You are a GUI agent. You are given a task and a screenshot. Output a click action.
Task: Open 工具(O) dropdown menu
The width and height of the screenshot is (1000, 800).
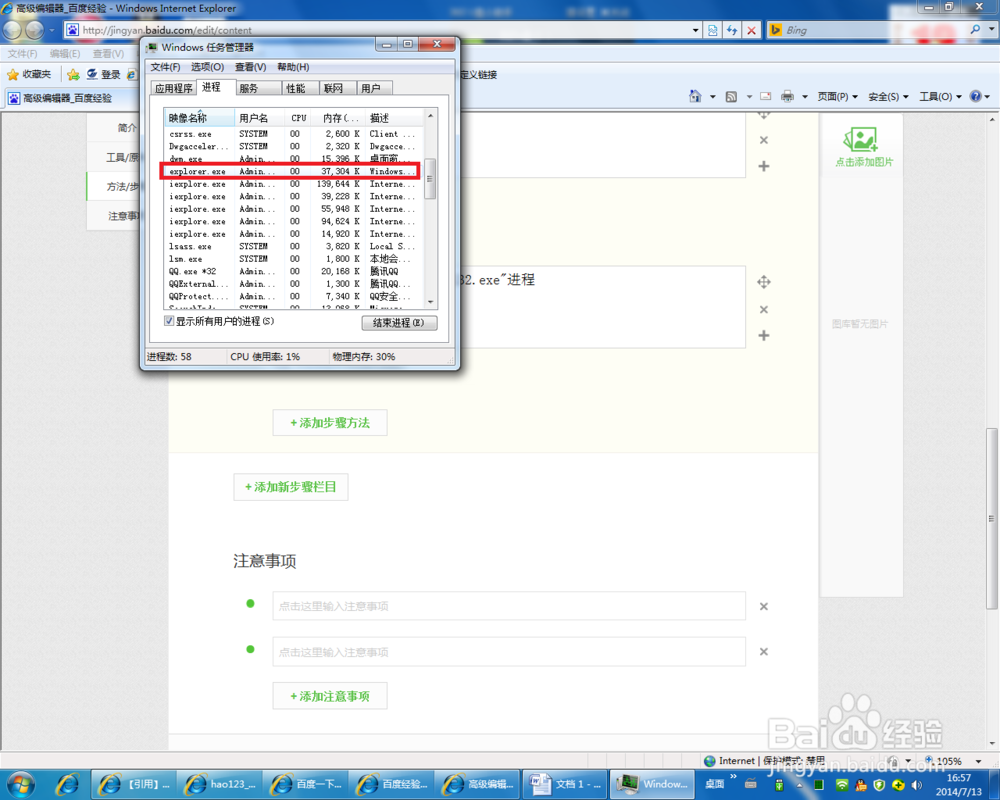939,96
